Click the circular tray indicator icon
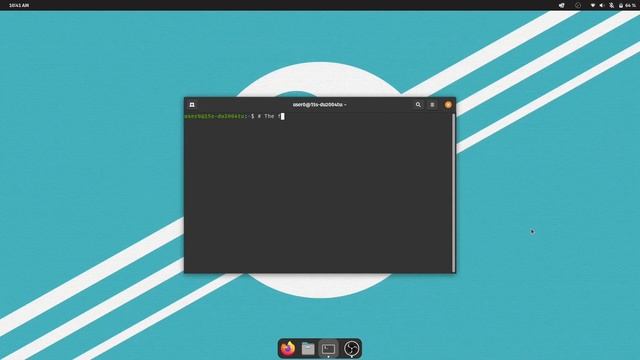The image size is (640, 360). pos(578,5)
